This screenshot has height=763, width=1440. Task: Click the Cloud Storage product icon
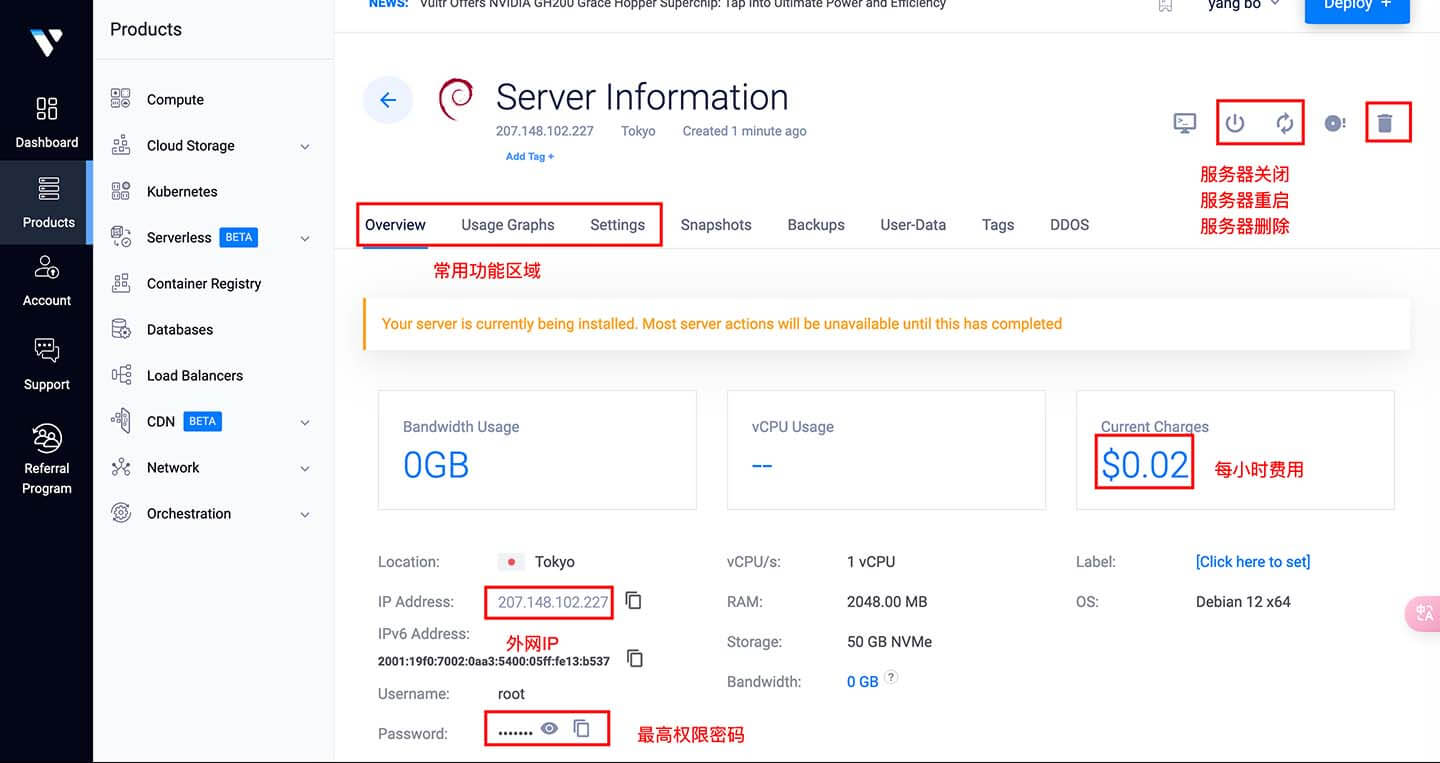121,145
